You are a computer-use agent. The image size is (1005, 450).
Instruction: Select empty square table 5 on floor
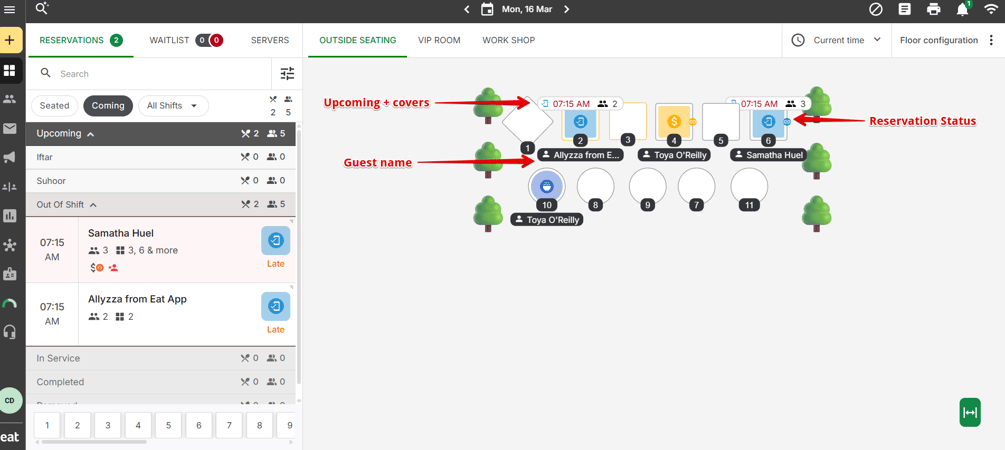click(721, 121)
